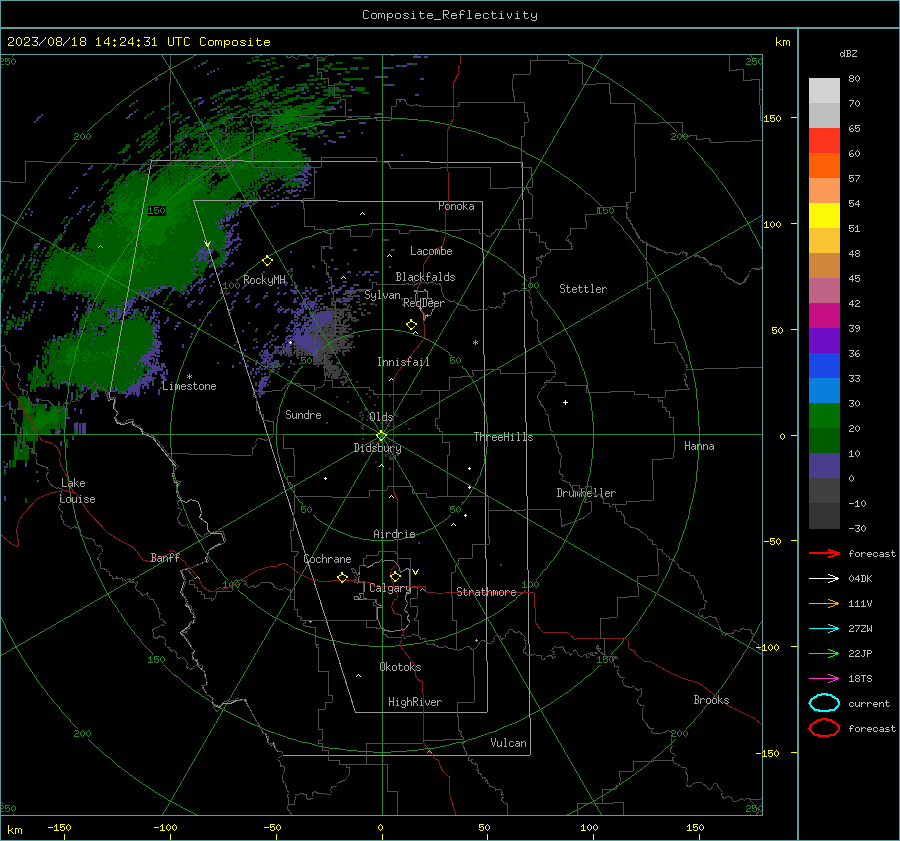Image resolution: width=900 pixels, height=841 pixels.
Task: Select the bright green swatch in dBZ scale
Action: [824, 416]
